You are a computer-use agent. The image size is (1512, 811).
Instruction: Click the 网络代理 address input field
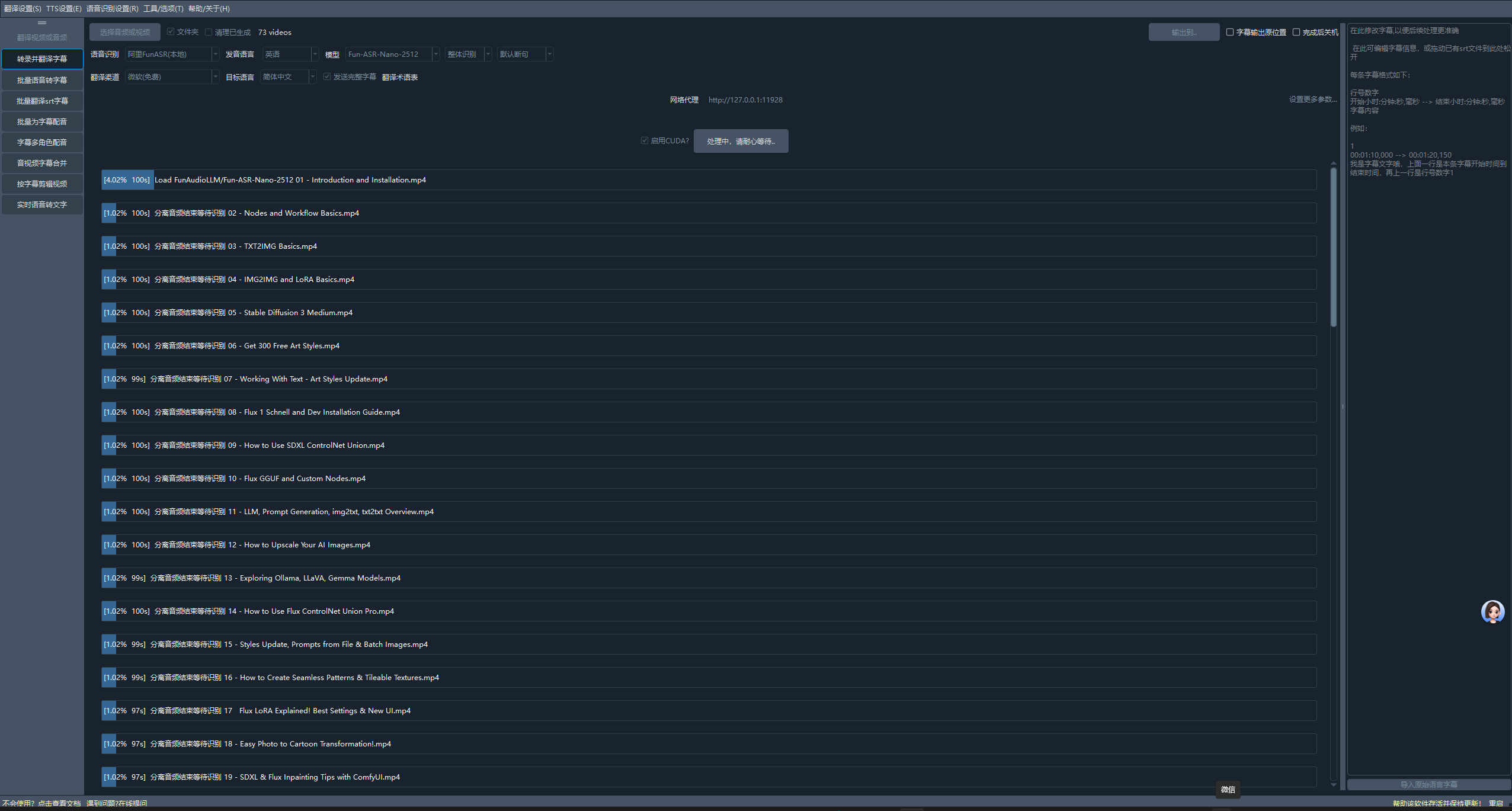(x=745, y=100)
